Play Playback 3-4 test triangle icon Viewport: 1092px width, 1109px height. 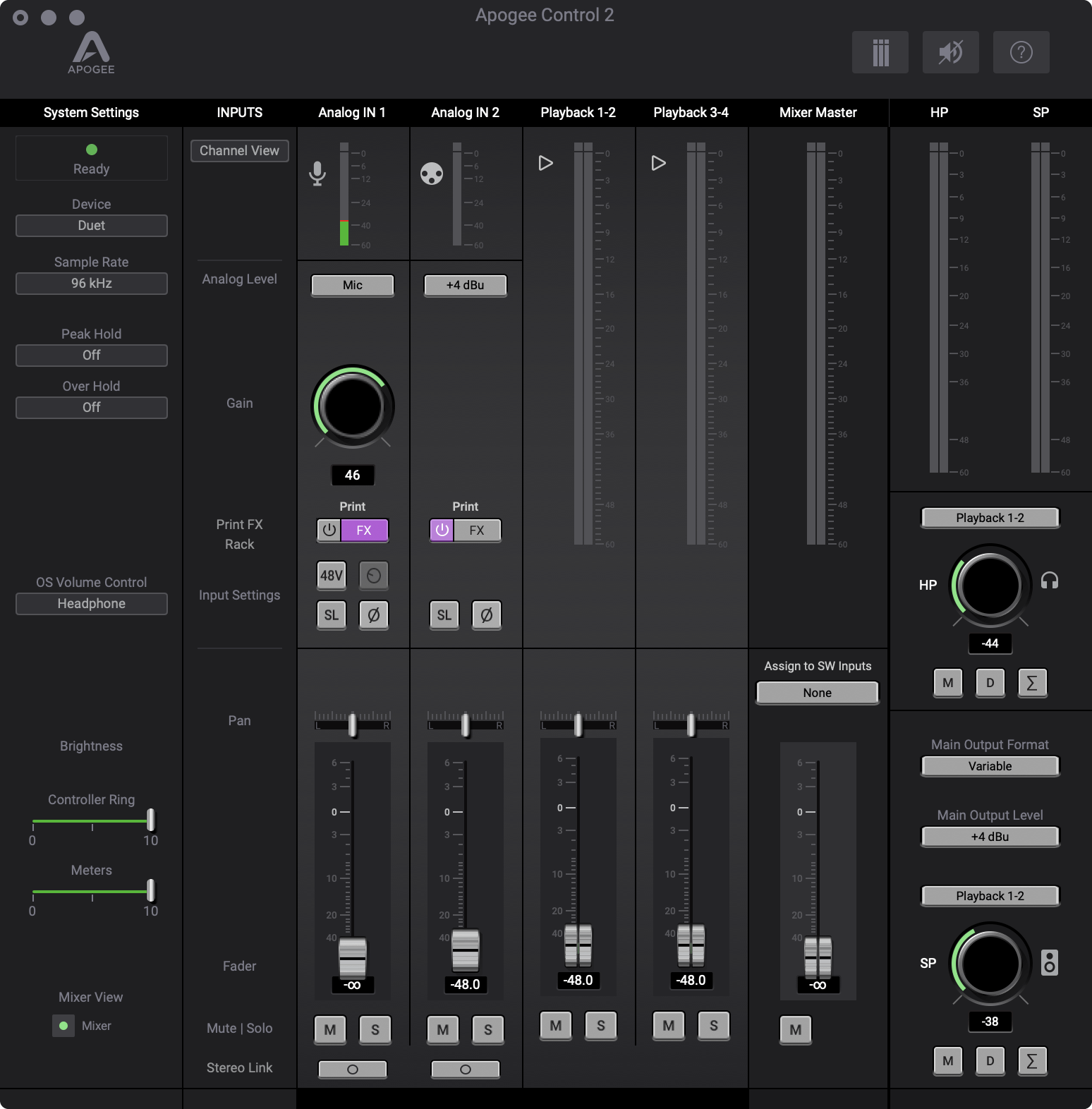[658, 163]
